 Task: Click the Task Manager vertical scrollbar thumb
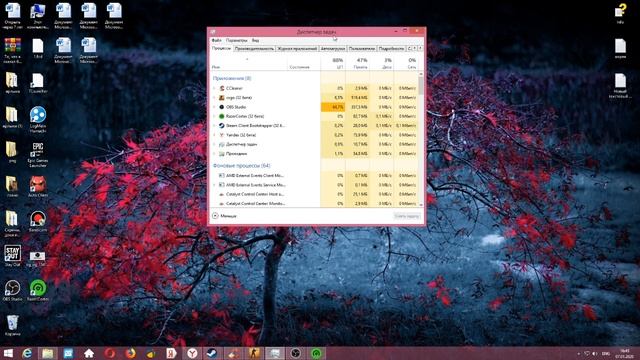(x=421, y=87)
